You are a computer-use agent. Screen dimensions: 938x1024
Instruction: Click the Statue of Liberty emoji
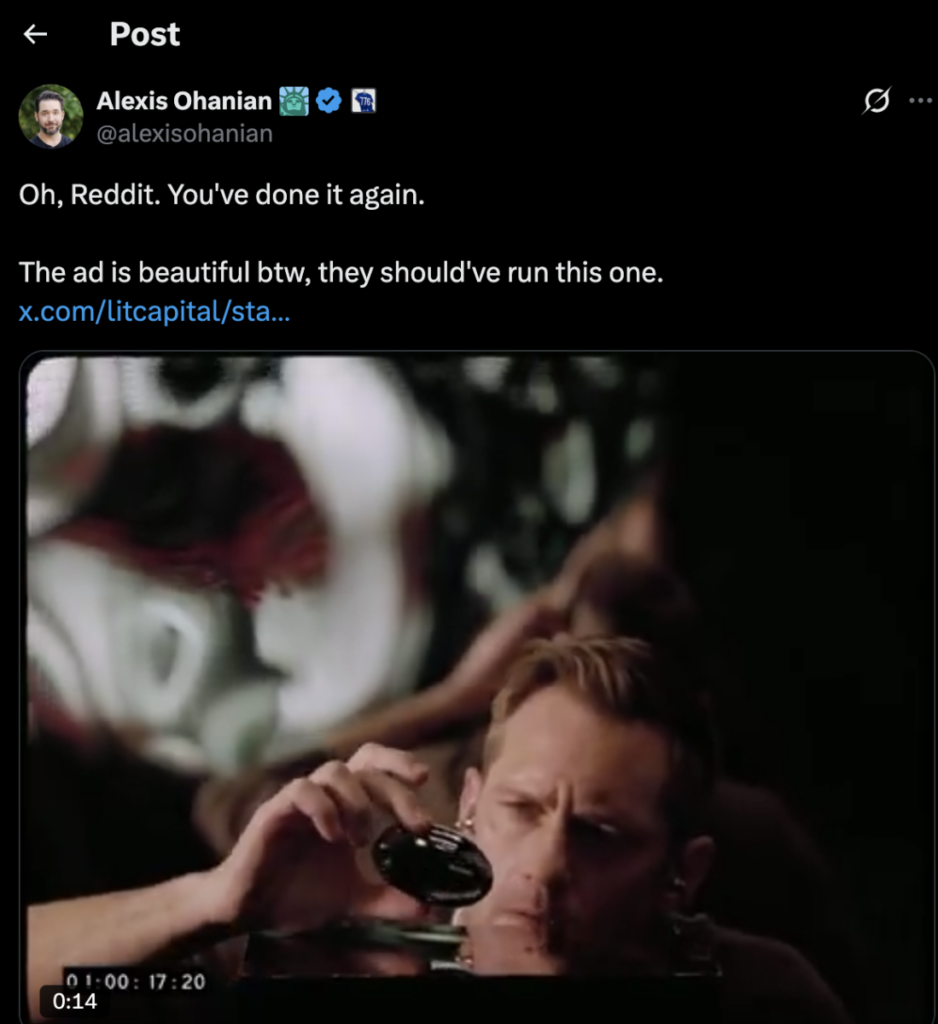coord(295,100)
